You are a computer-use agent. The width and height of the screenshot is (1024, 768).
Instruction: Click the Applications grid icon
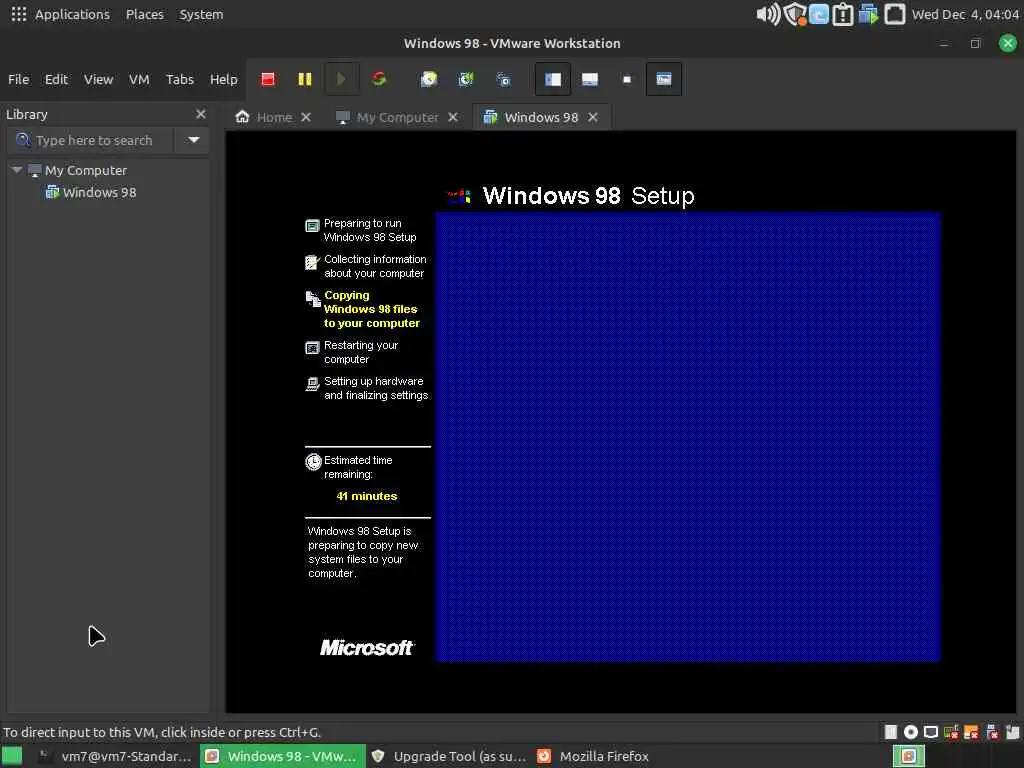[x=18, y=14]
